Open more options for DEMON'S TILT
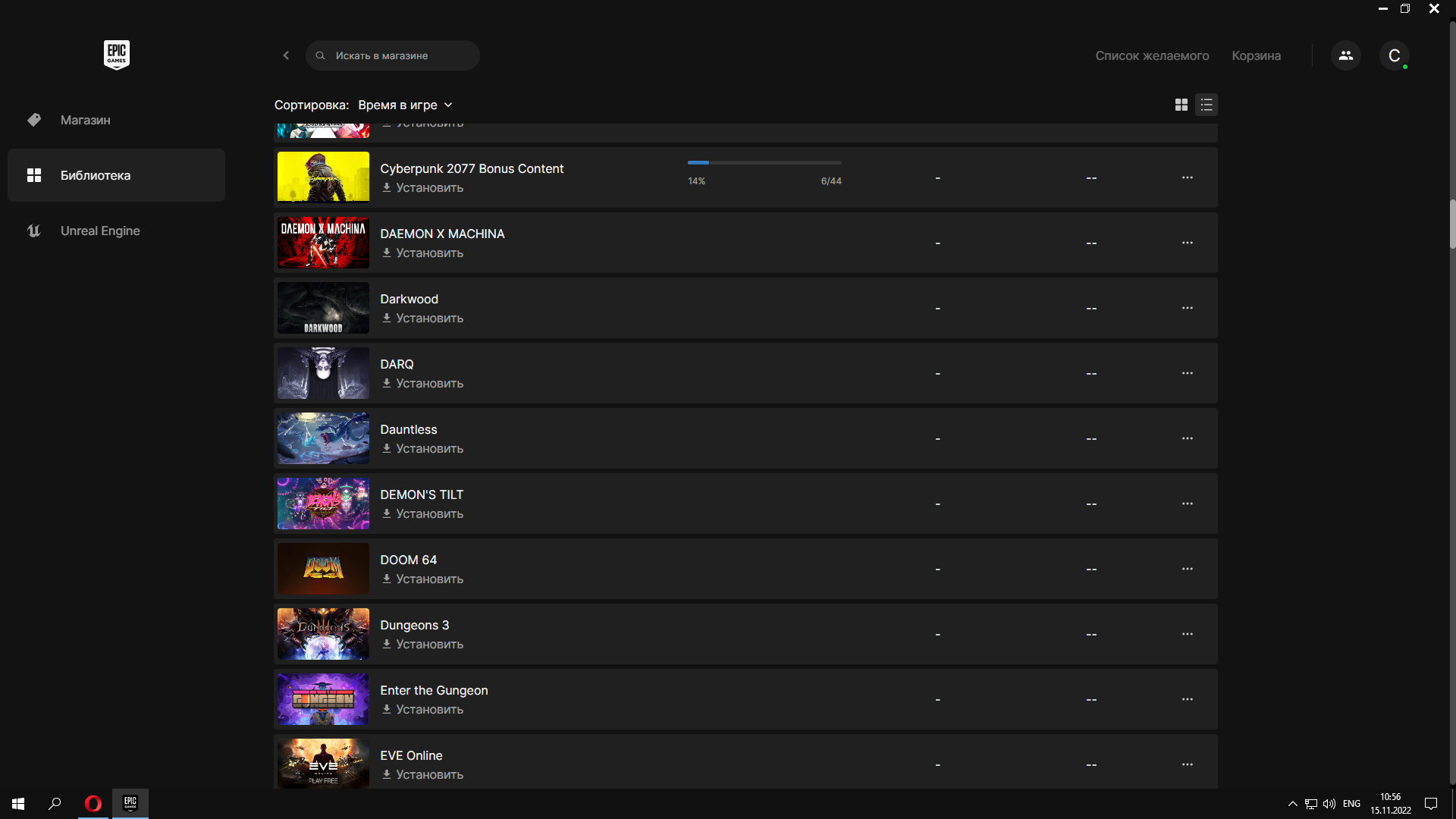Viewport: 1456px width, 819px height. coord(1188,504)
